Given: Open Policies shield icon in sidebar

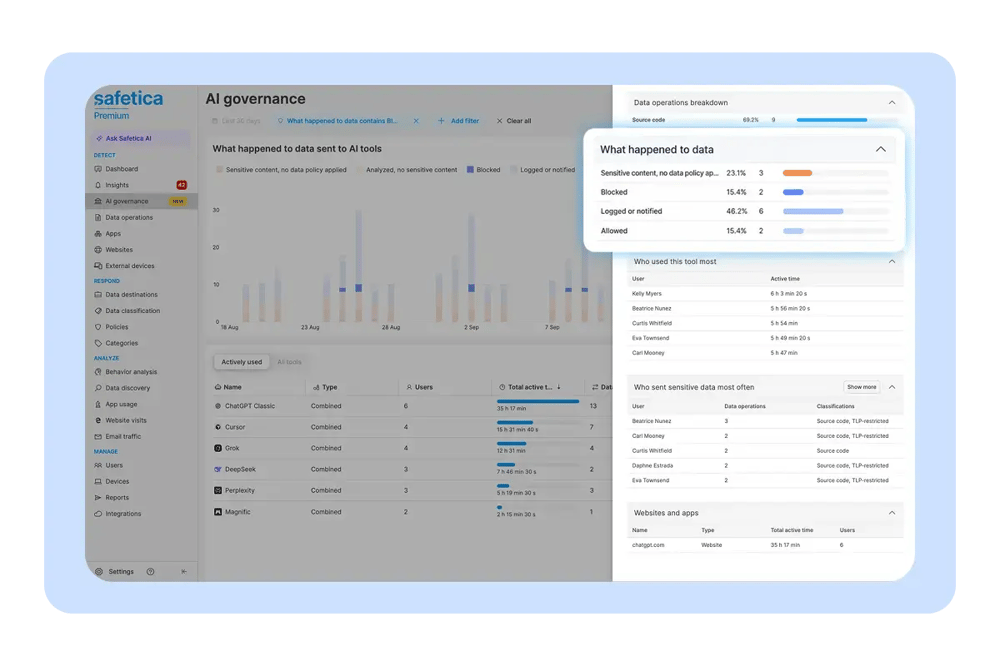Looking at the screenshot, I should point(98,327).
